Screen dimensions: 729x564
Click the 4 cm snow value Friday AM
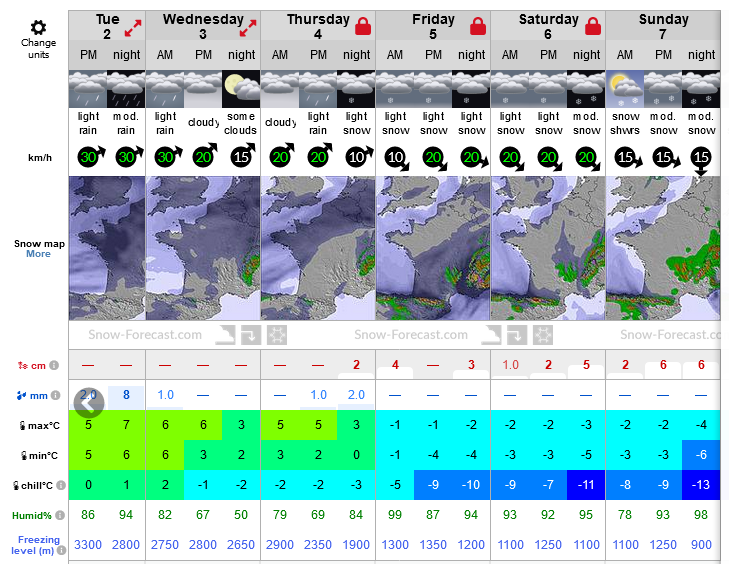coord(395,365)
